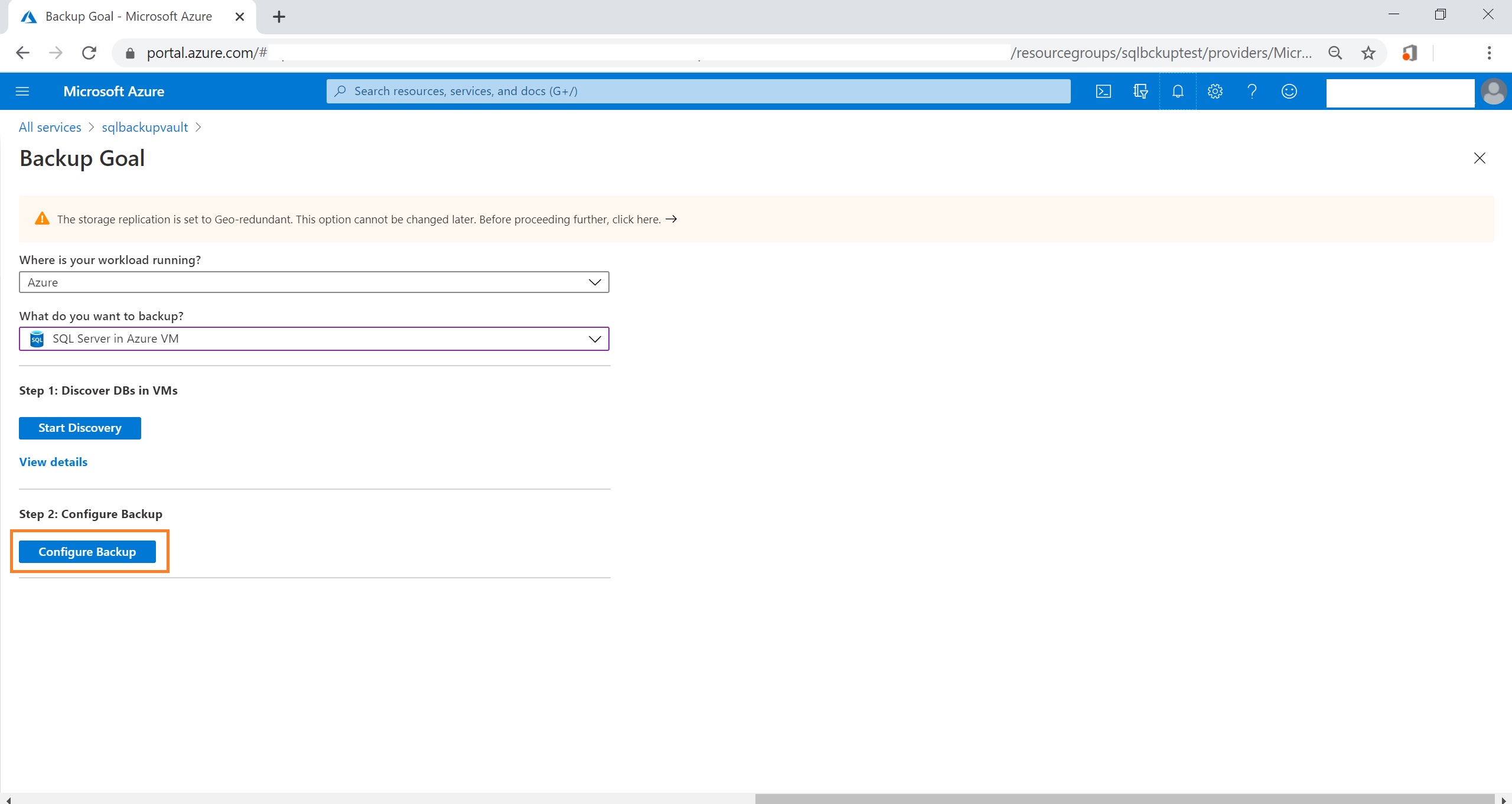Go to All services breadcrumb

click(x=50, y=127)
